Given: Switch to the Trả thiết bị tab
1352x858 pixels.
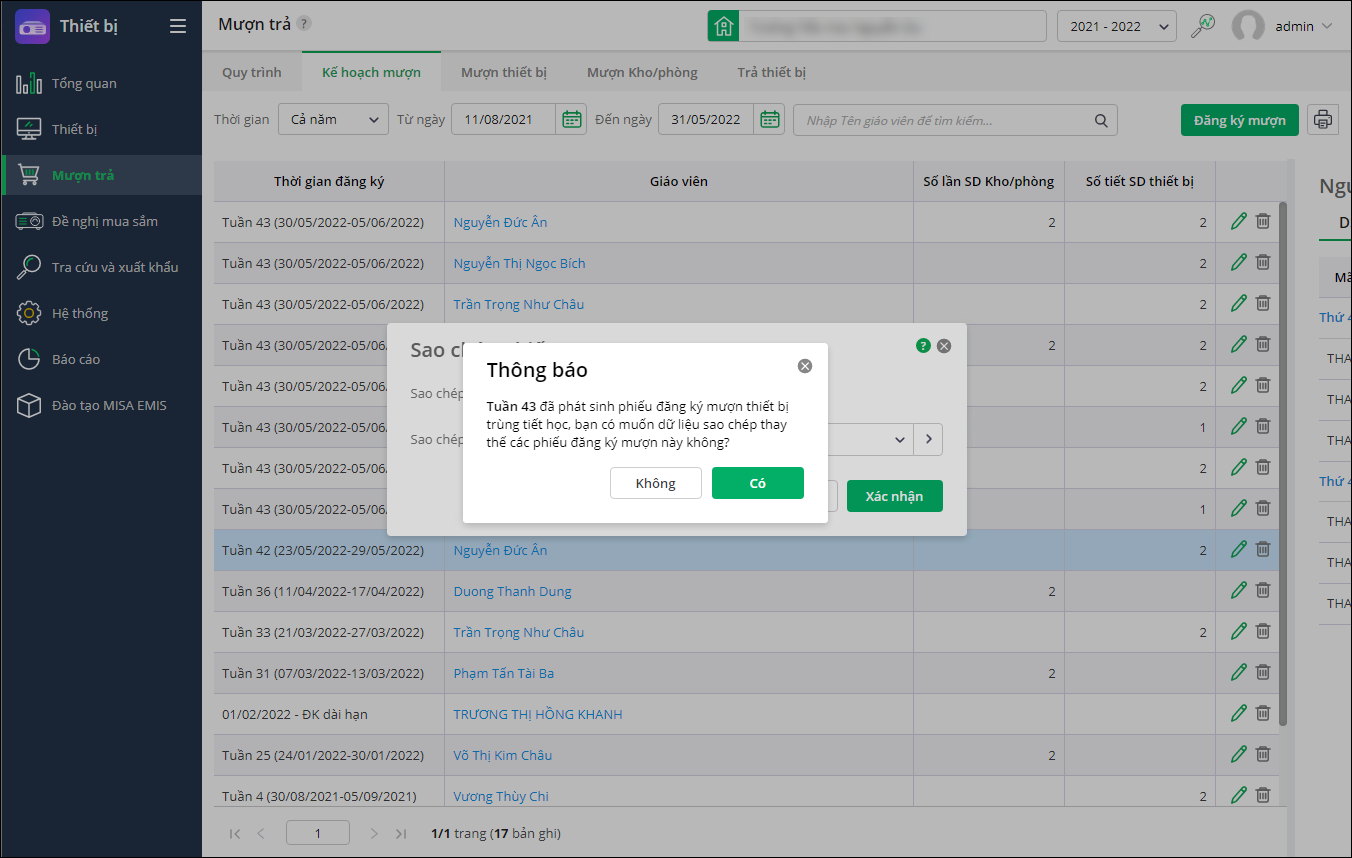Looking at the screenshot, I should [x=771, y=73].
